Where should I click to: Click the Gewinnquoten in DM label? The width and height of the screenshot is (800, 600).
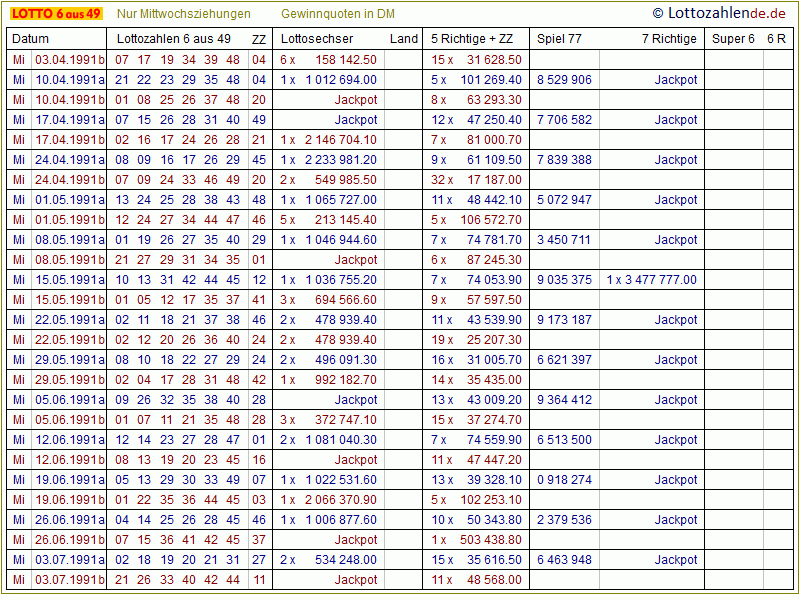click(338, 14)
